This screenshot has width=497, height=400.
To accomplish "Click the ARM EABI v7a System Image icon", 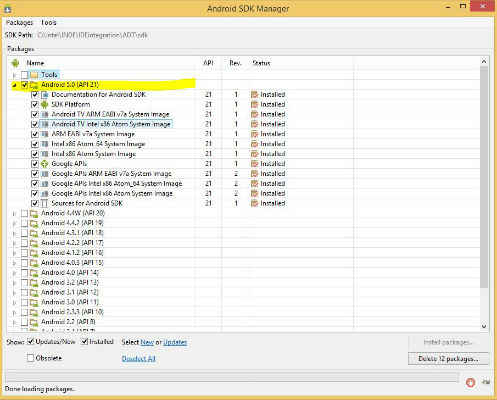I will click(44, 134).
